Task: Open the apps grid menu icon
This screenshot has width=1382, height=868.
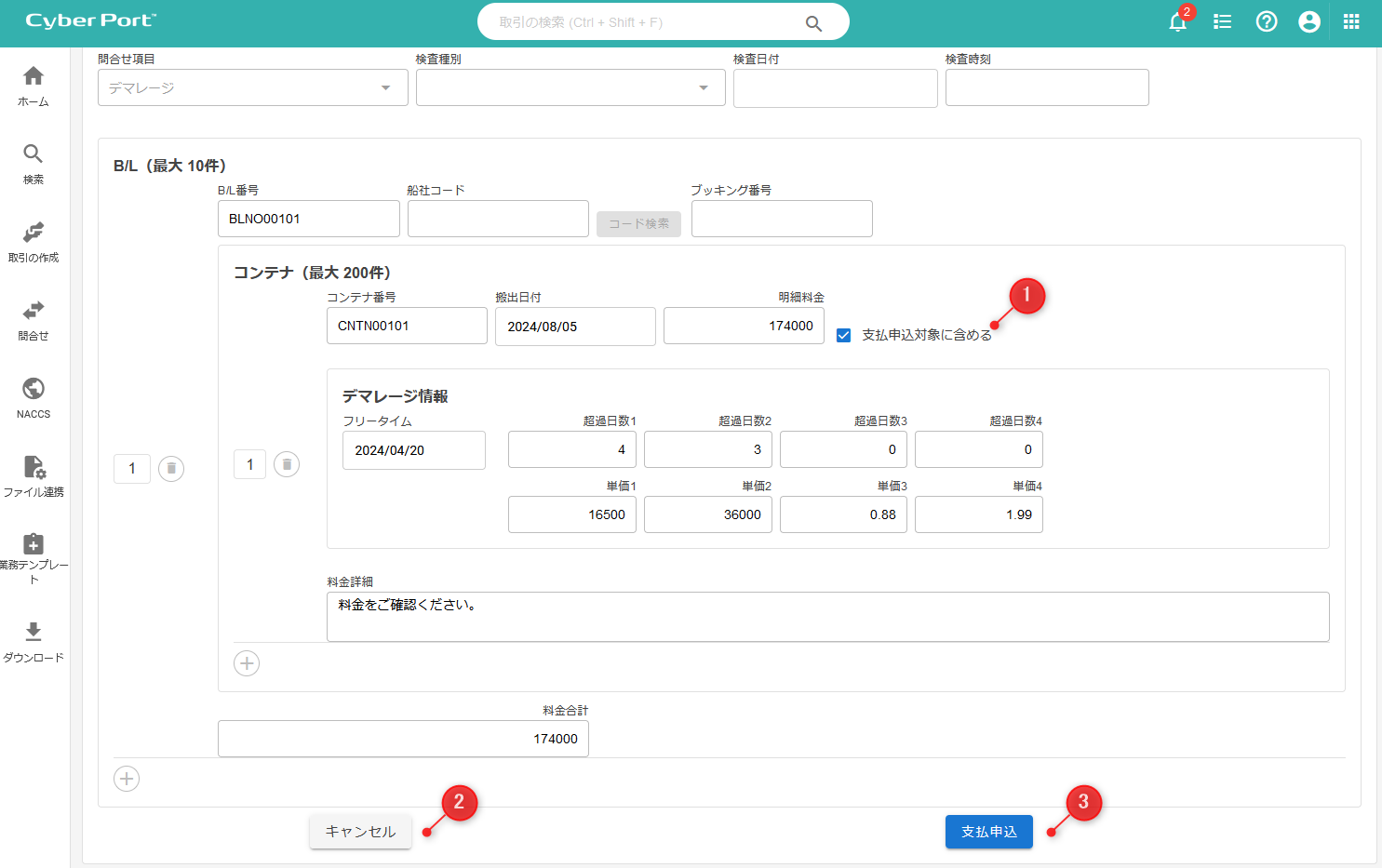Action: coord(1351,22)
